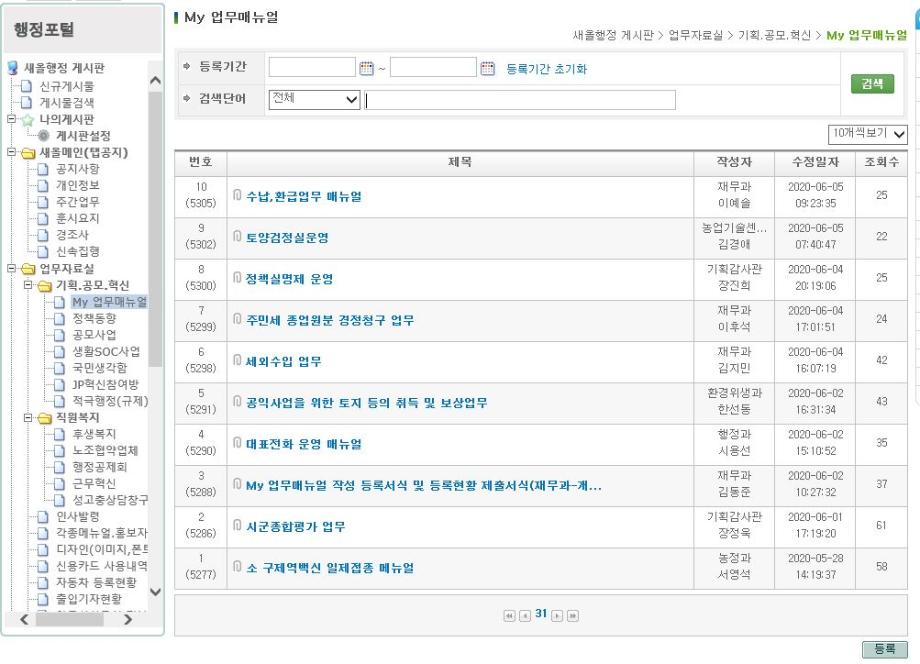The height and width of the screenshot is (664, 920).
Task: Open the start date calendar picker
Action: (367, 69)
